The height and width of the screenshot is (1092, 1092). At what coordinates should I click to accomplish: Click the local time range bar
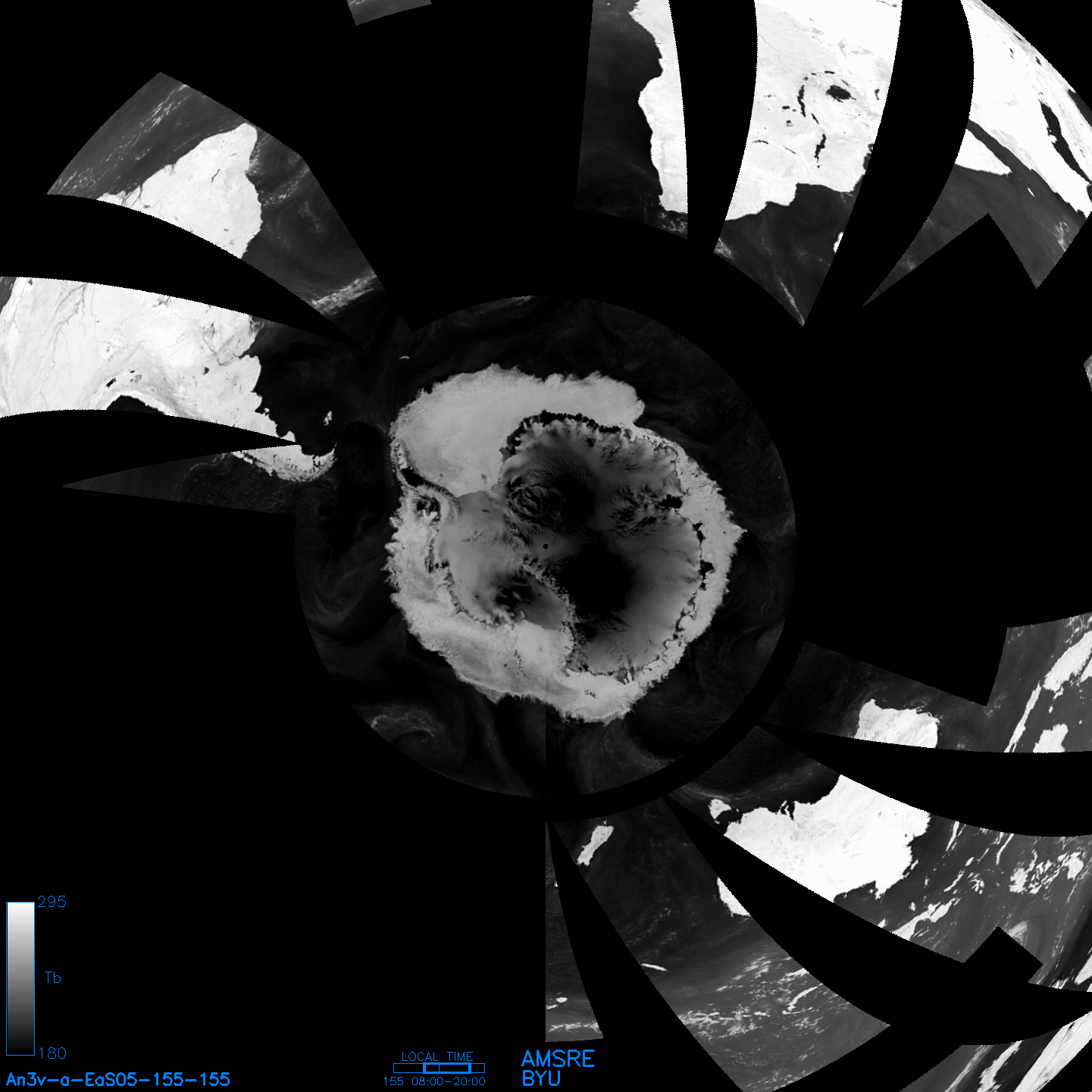coord(439,1068)
